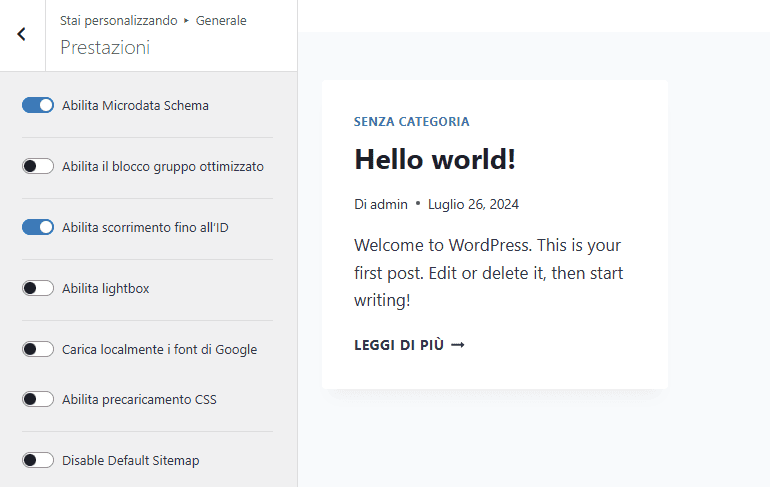Image resolution: width=770 pixels, height=487 pixels.
Task: Click the Abilita precaricamento CSS label
Action: click(x=139, y=400)
